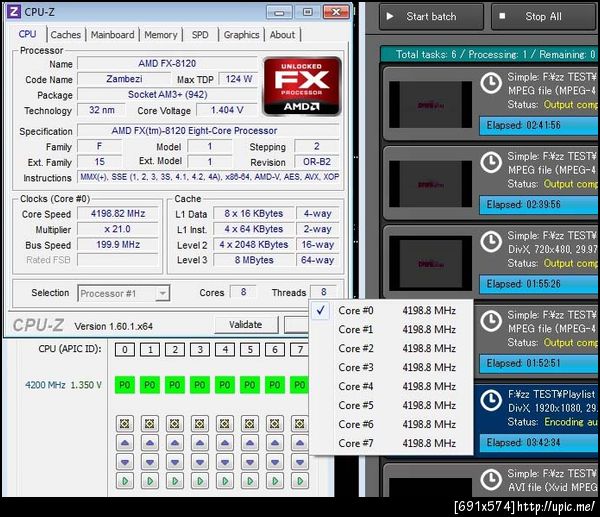This screenshot has height=517, width=600.
Task: Open the SPD tab in CPU-Z
Action: (200, 35)
